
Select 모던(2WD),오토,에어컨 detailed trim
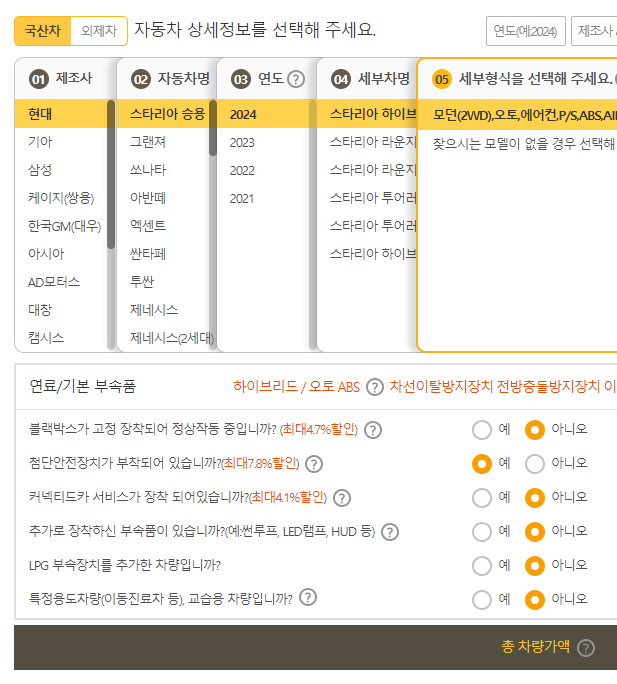click(518, 115)
